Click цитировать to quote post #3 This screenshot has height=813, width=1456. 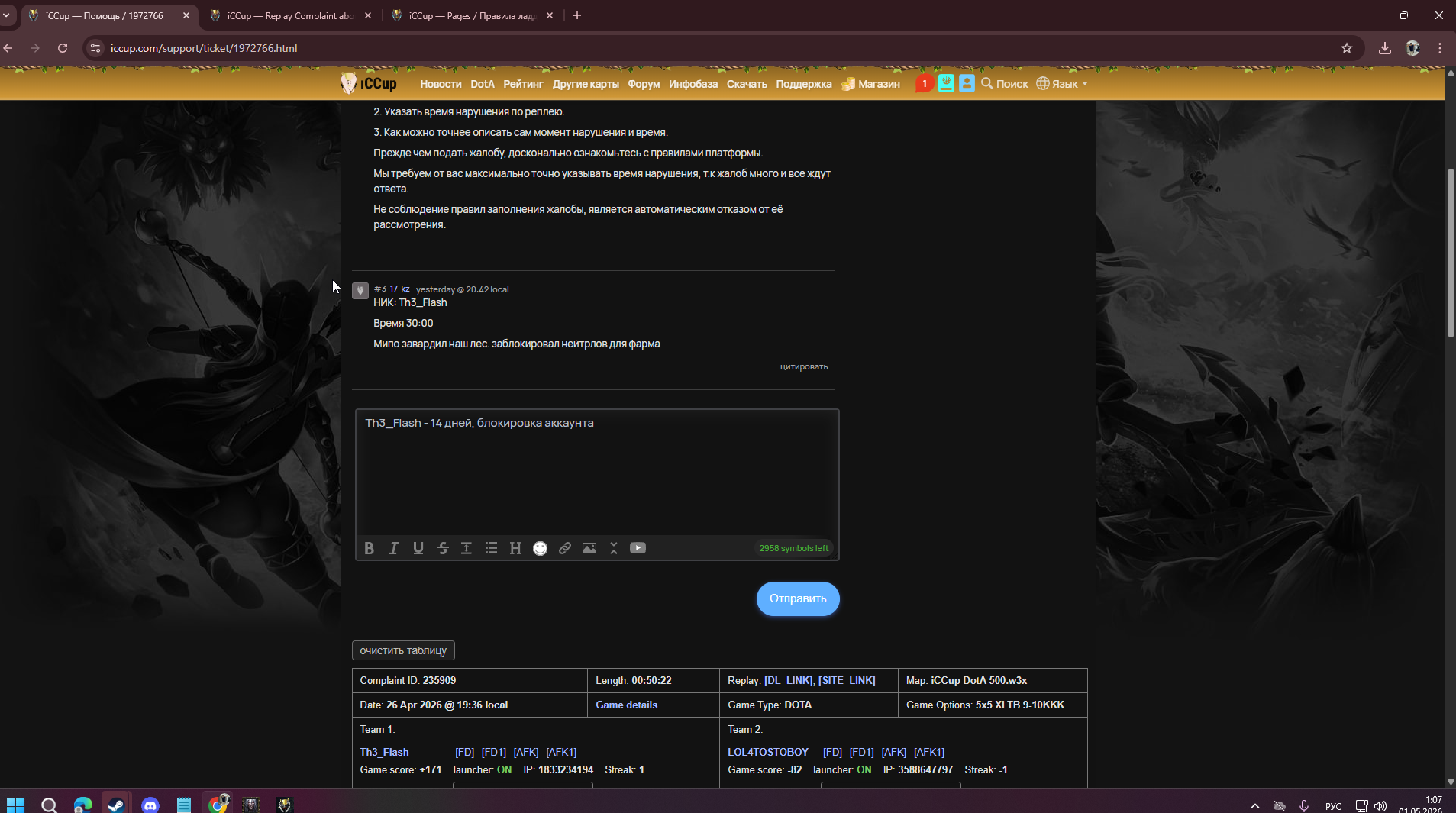coord(804,366)
